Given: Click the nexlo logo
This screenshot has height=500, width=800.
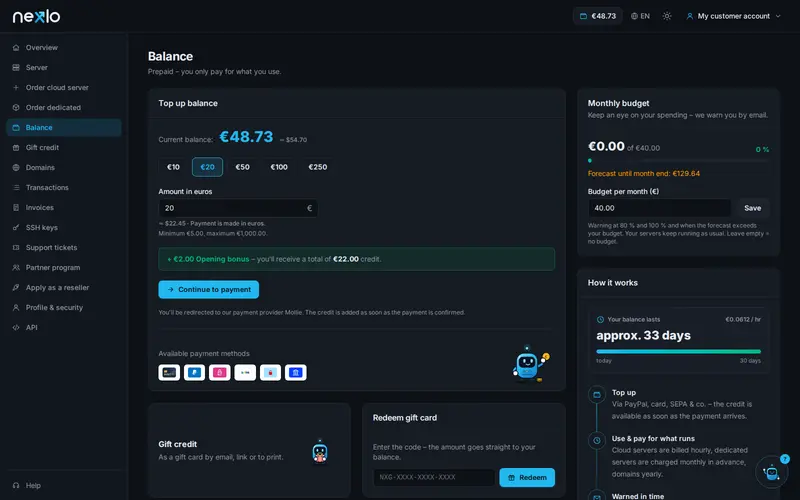Looking at the screenshot, I should coord(36,16).
